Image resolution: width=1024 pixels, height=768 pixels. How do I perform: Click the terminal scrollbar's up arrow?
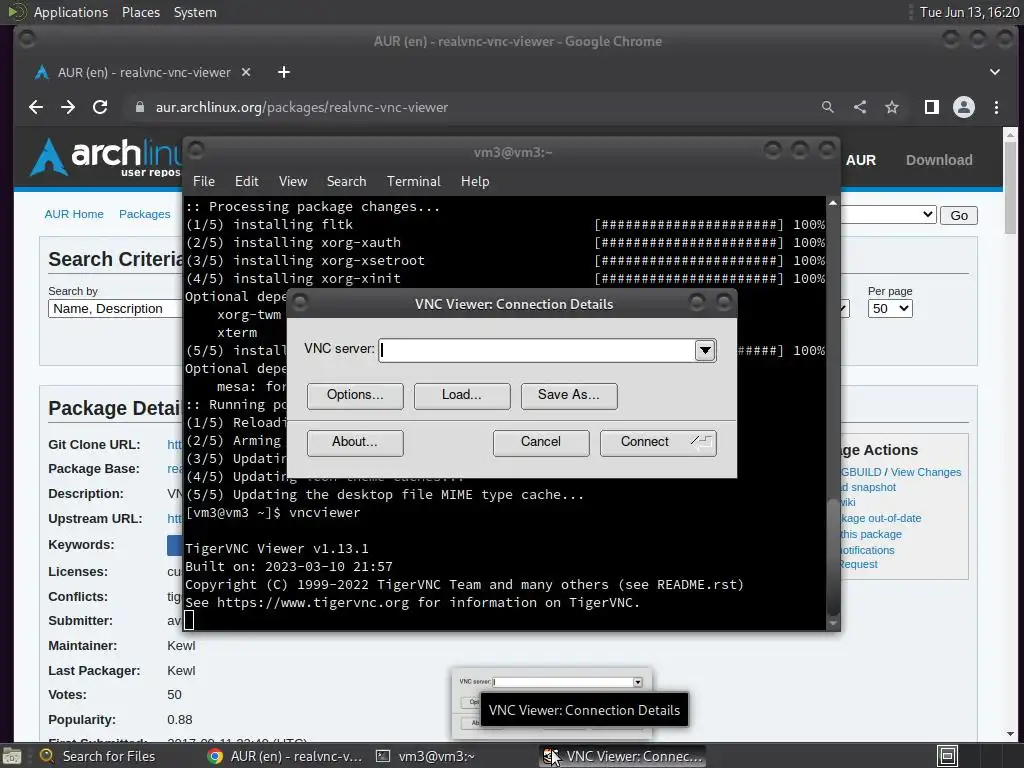[x=833, y=203]
